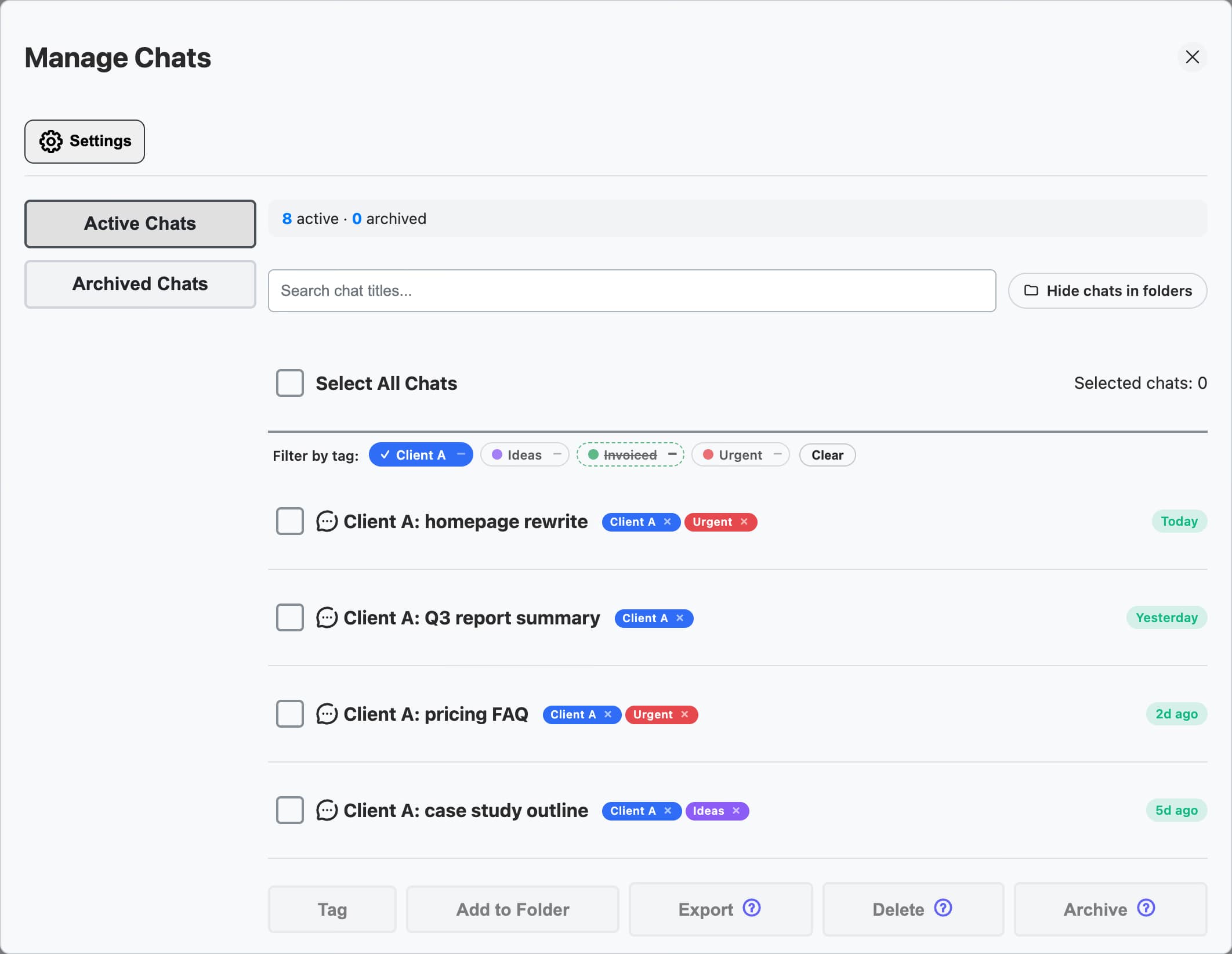Remove Client A tag from Q3 report summary
Image resolution: width=1232 pixels, height=954 pixels.
tap(680, 618)
